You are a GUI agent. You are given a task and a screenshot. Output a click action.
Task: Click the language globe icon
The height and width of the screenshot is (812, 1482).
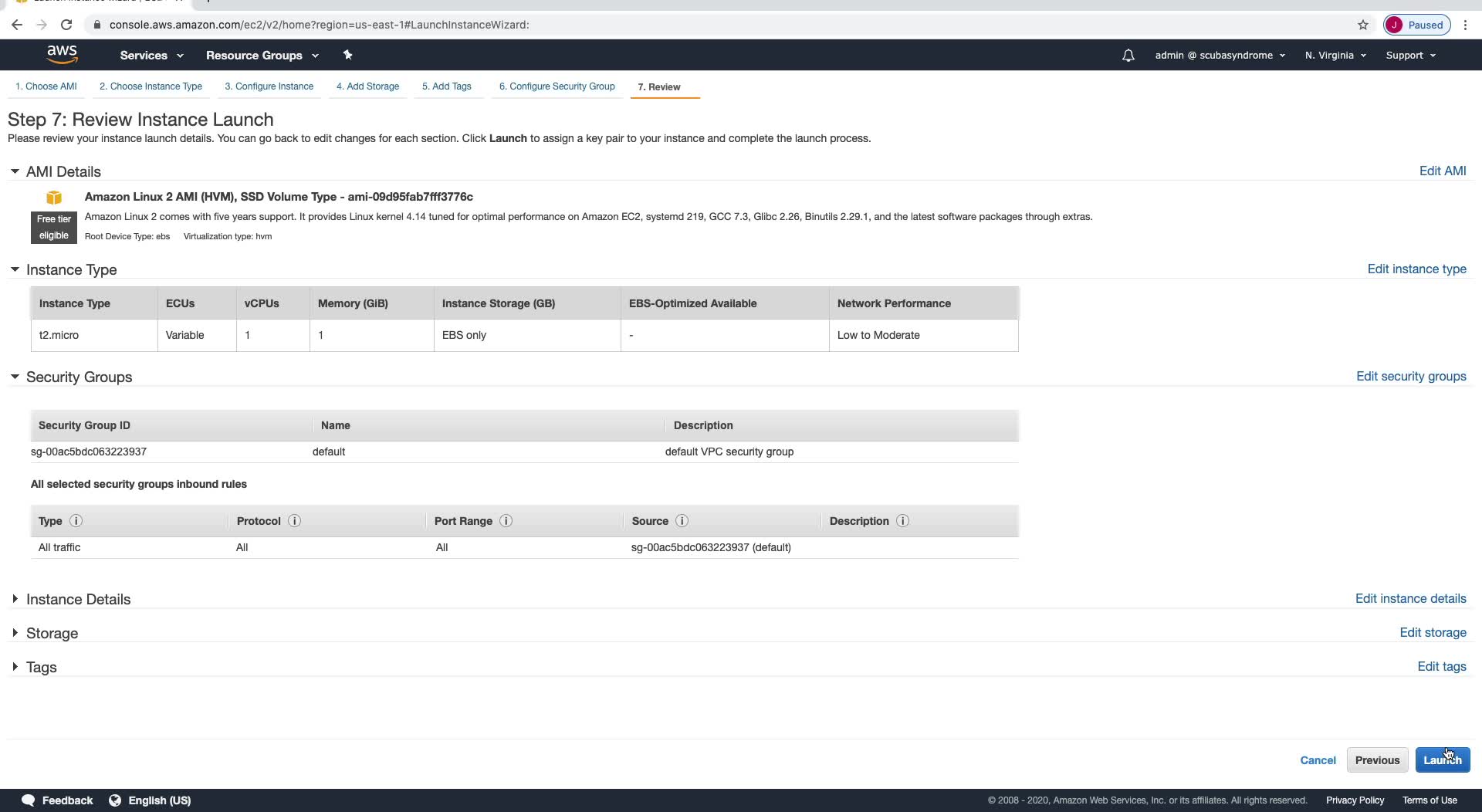coord(115,800)
